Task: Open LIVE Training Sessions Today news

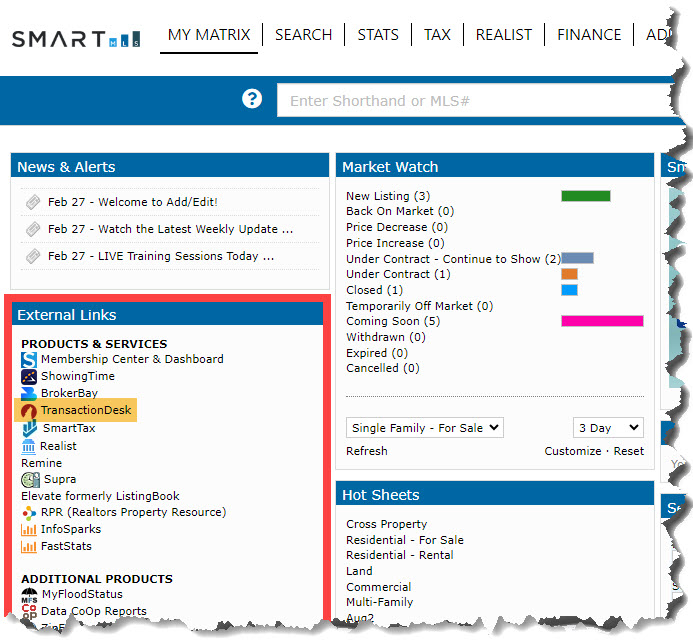Action: coord(161,256)
